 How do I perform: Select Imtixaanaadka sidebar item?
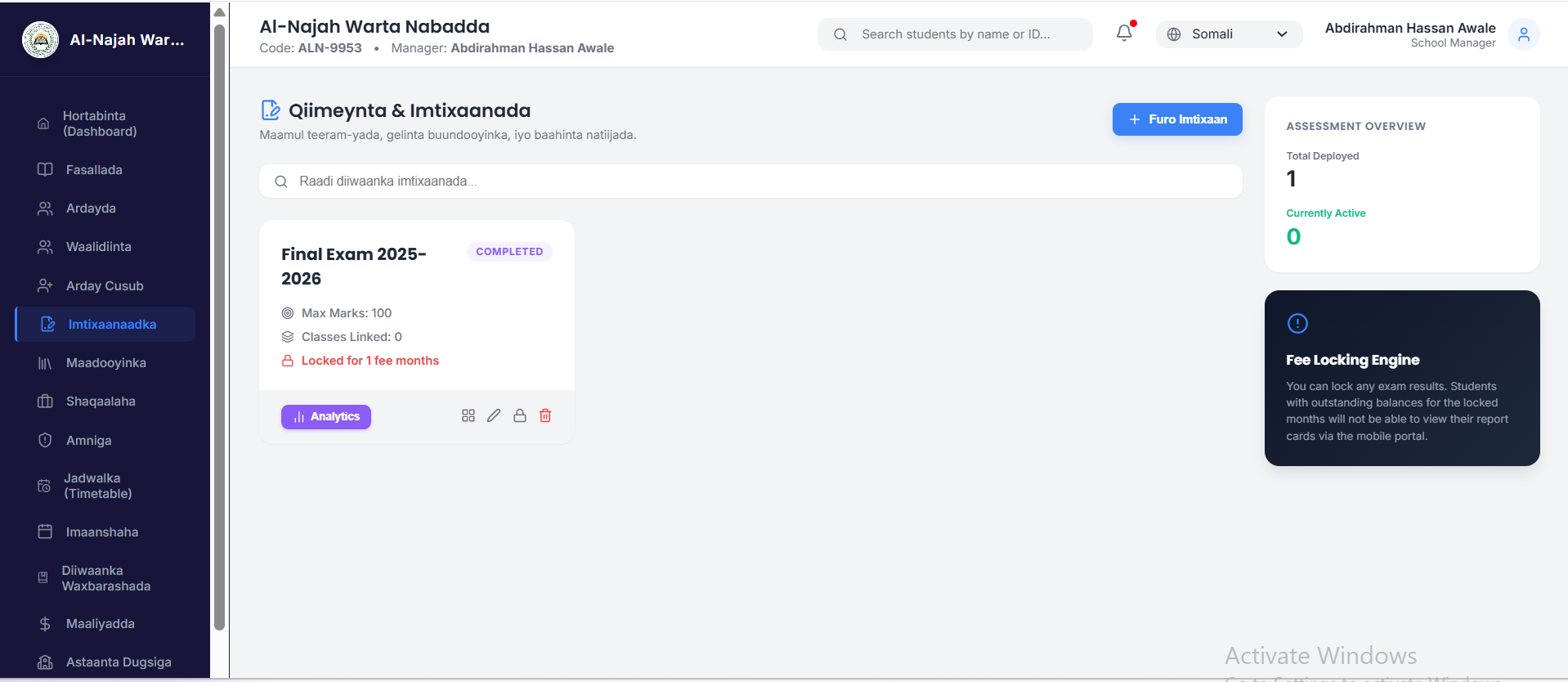(x=105, y=325)
